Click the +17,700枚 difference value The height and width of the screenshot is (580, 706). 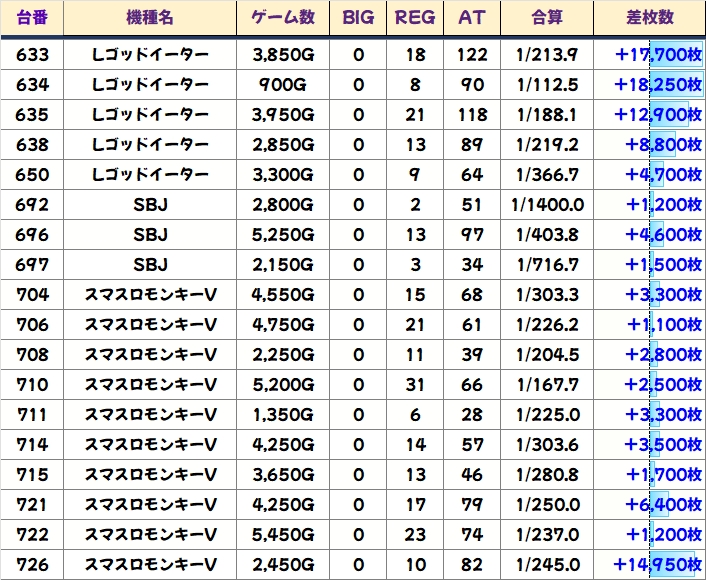pos(658,54)
